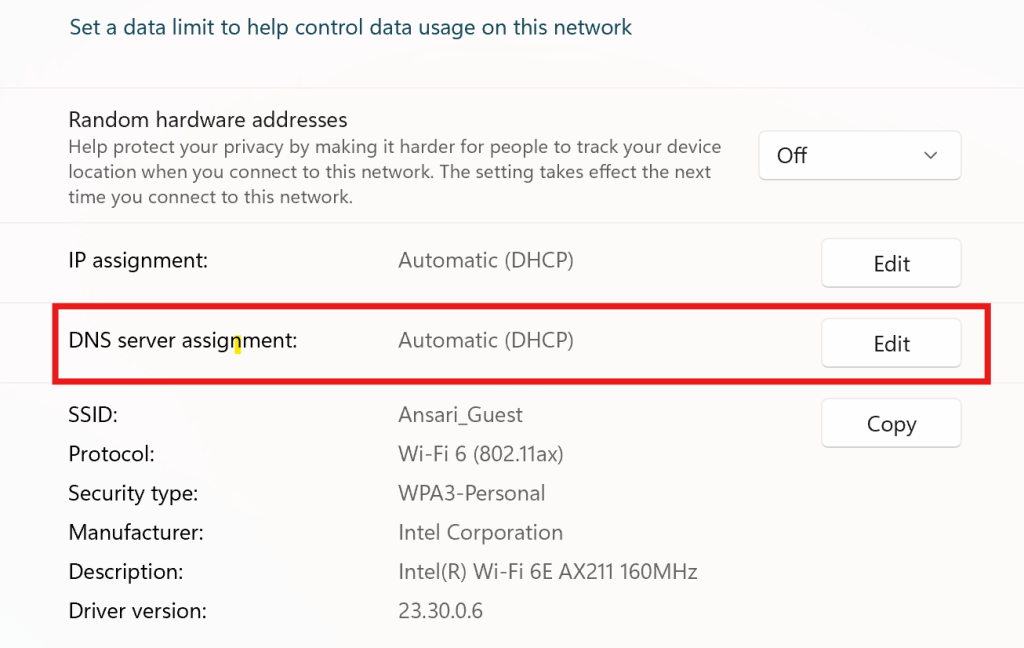The image size is (1024, 648).
Task: Click the Manufacturer label
Action: (136, 533)
